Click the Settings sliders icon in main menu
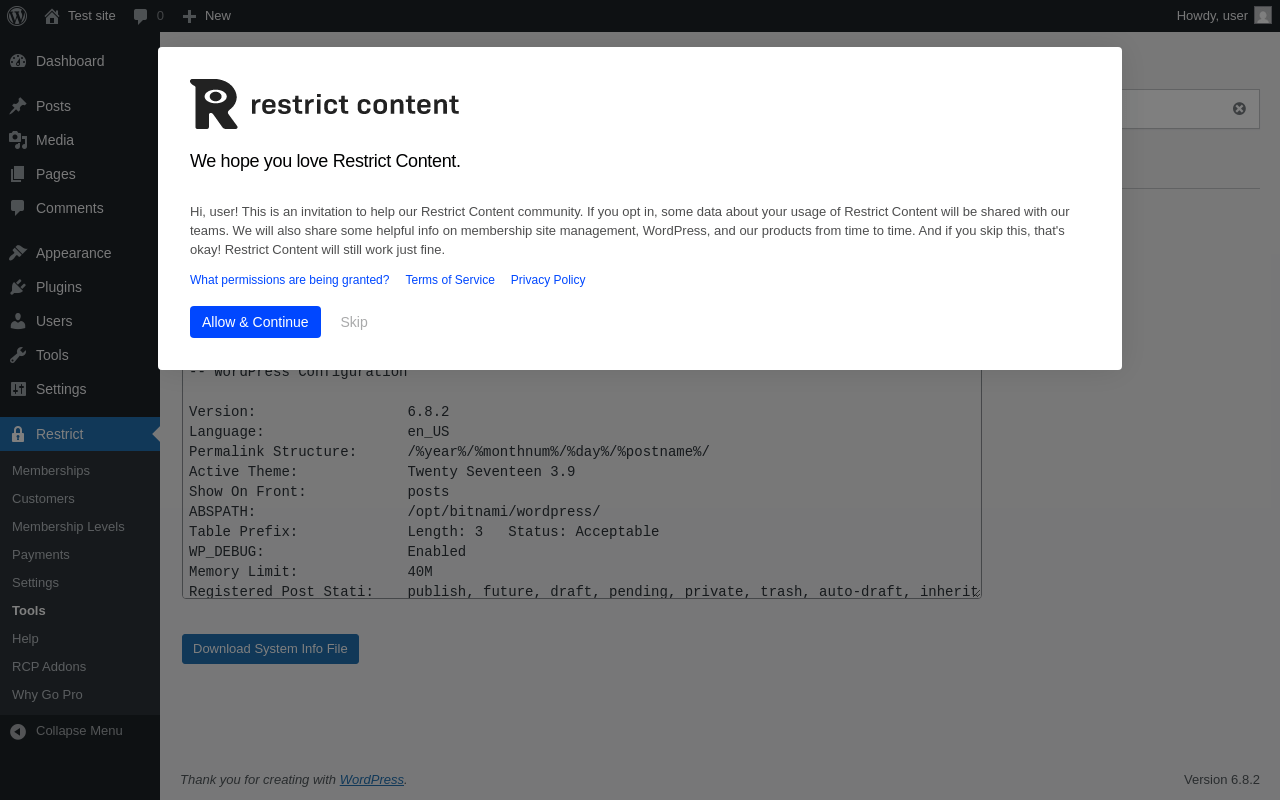The image size is (1280, 800). (x=18, y=389)
